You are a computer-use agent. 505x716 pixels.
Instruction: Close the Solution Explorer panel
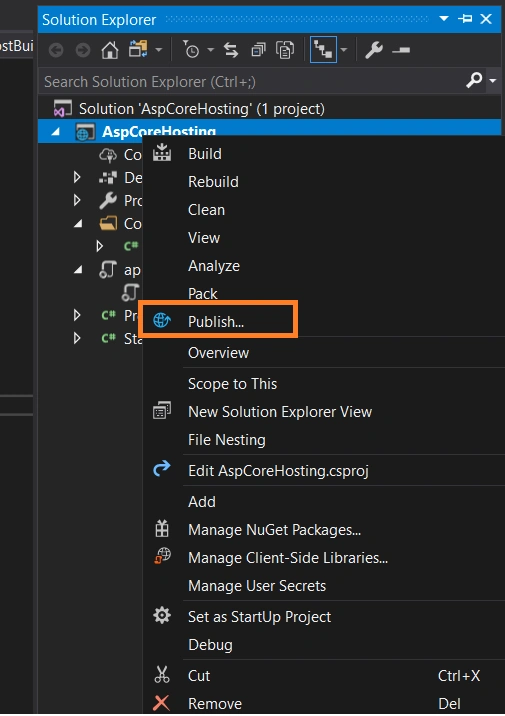486,19
